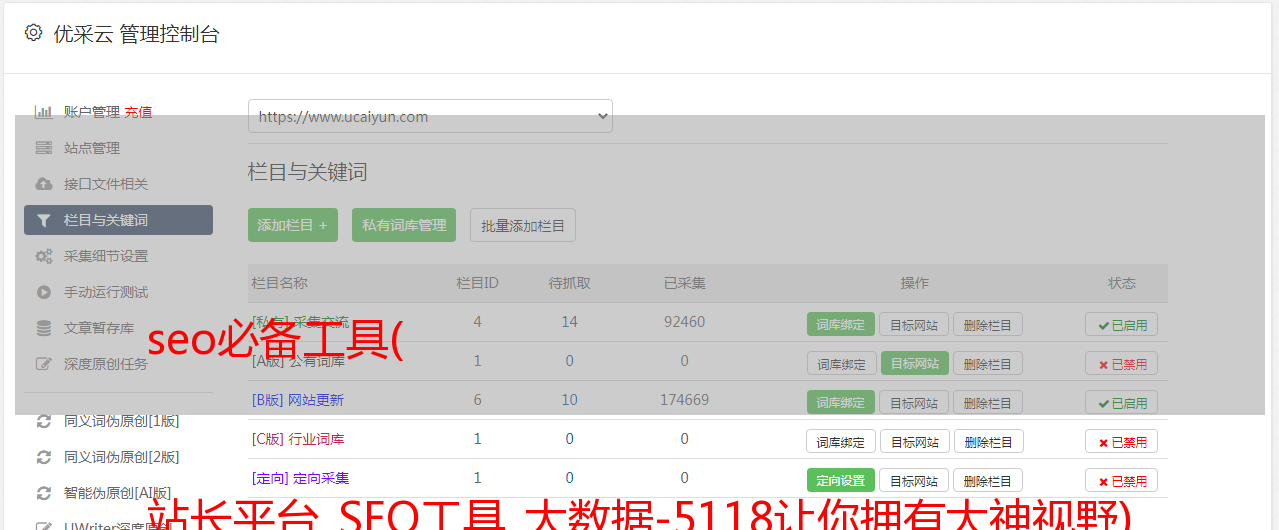
Task: Click the 栏目ID column header
Action: pos(477,283)
